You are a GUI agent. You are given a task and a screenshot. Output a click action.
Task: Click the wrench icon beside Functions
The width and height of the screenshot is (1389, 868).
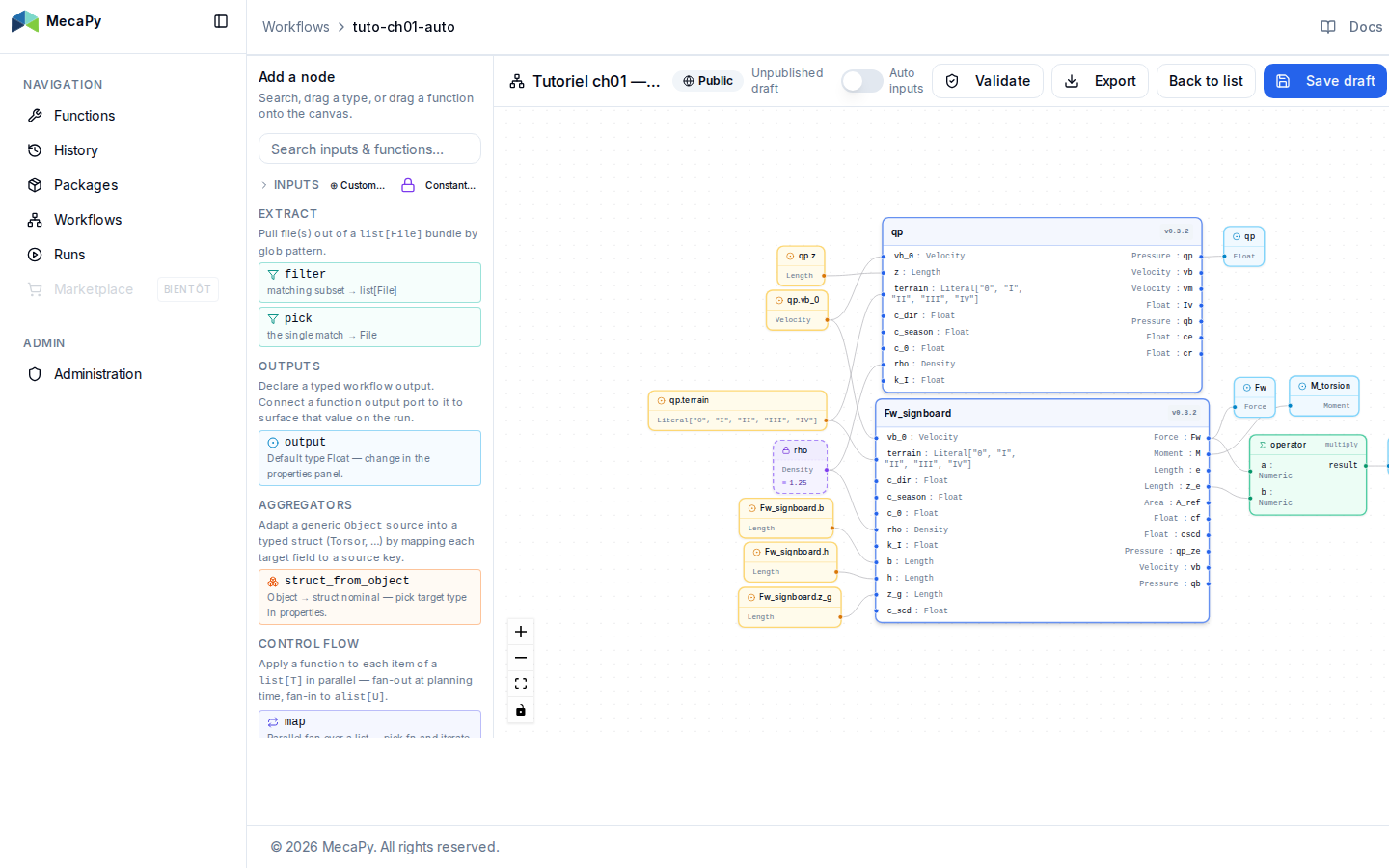point(35,116)
